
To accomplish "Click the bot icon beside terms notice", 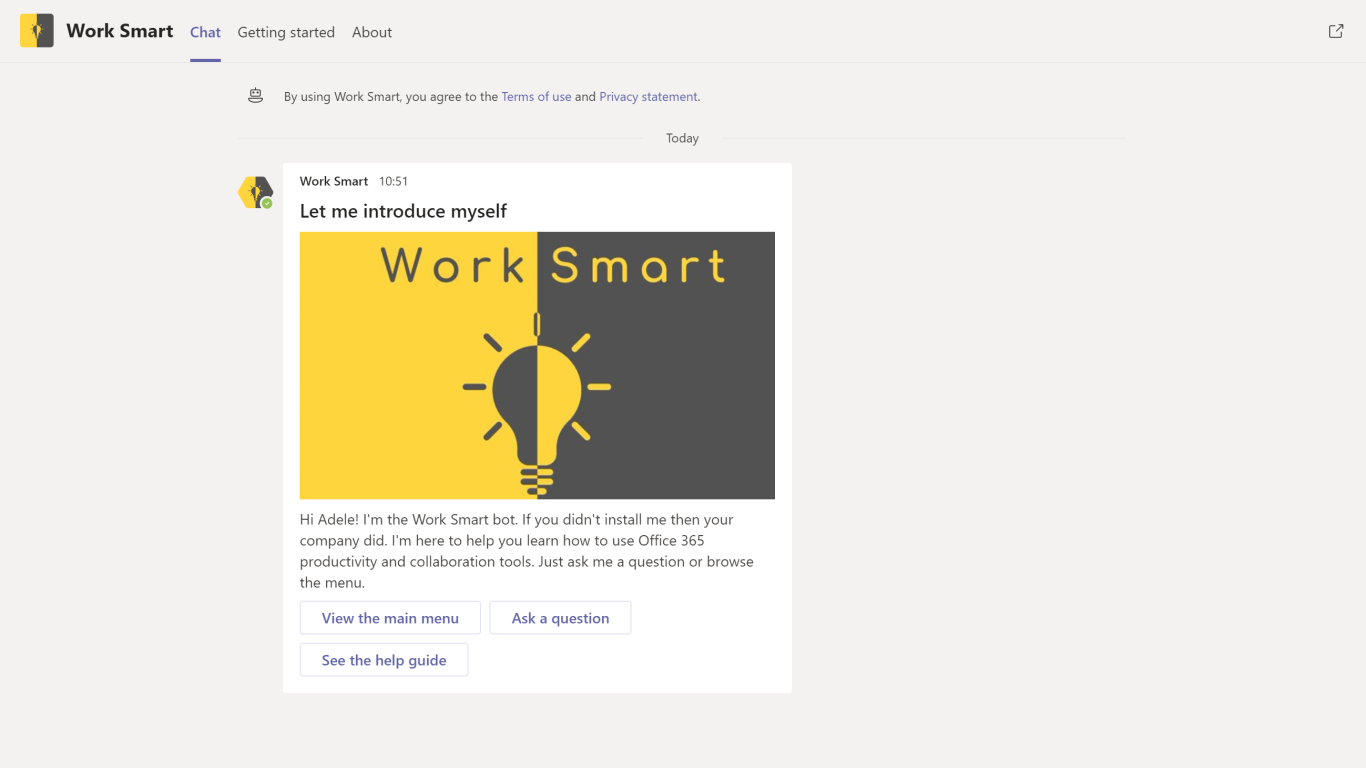I will click(x=256, y=96).
